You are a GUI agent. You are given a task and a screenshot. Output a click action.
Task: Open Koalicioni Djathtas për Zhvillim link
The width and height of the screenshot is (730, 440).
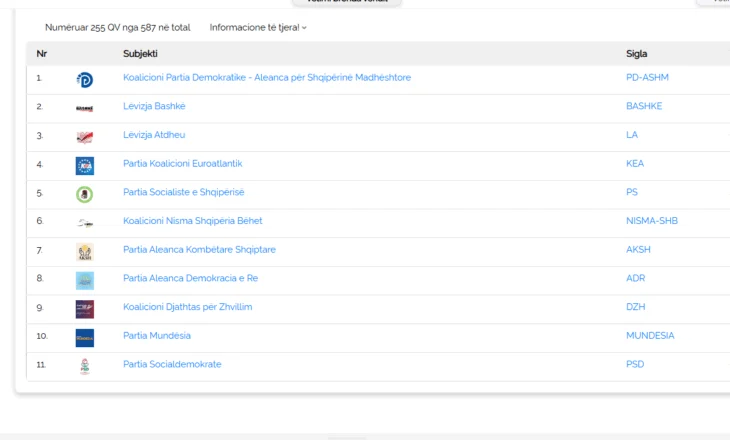188,307
